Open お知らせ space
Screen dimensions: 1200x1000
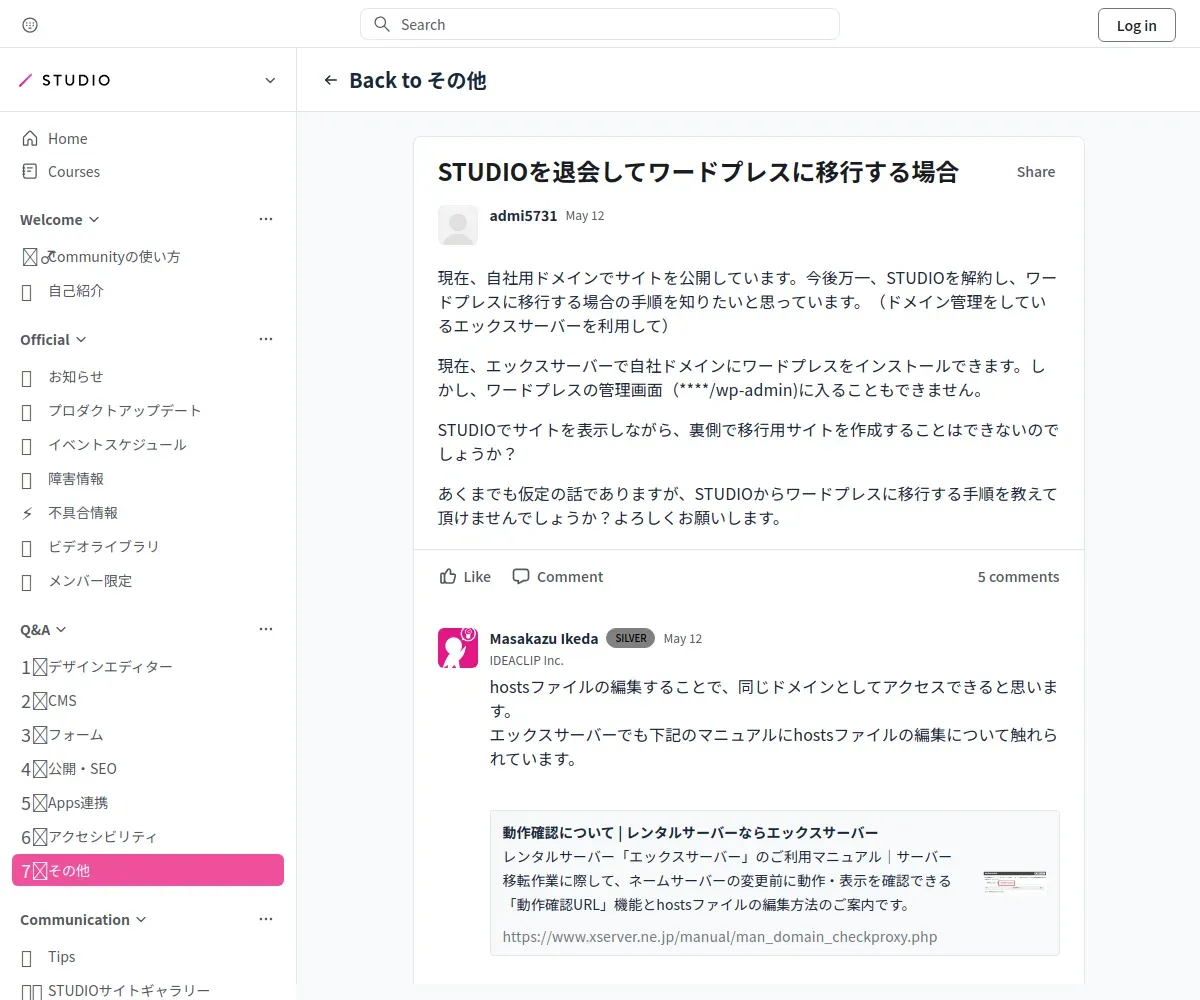(x=148, y=376)
